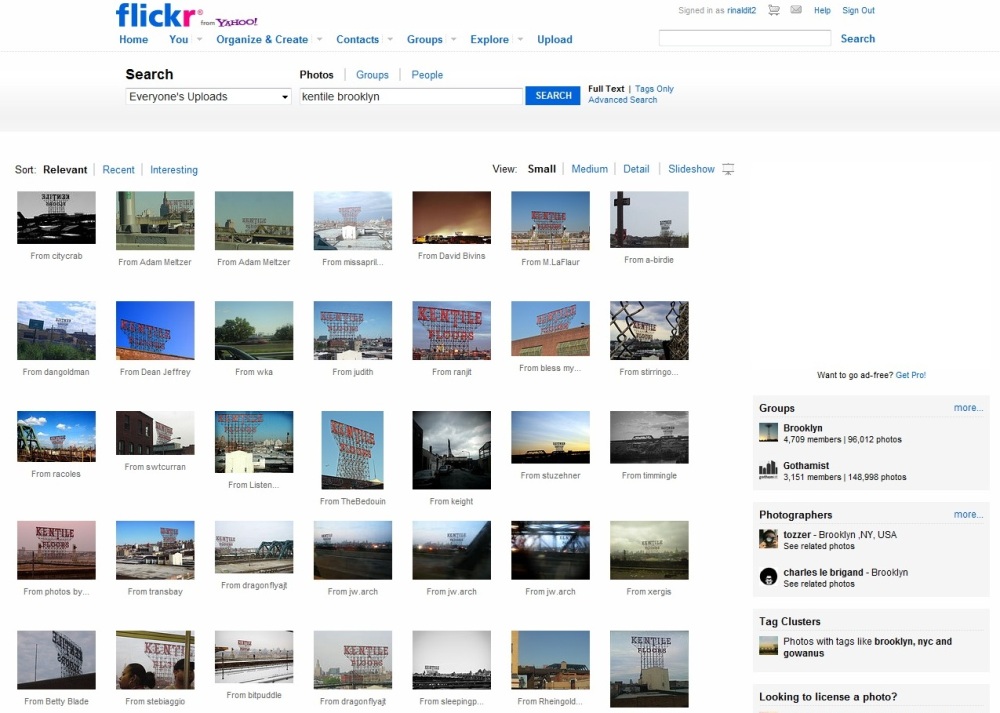
Task: Open the Gothamist group icon
Action: click(x=768, y=470)
